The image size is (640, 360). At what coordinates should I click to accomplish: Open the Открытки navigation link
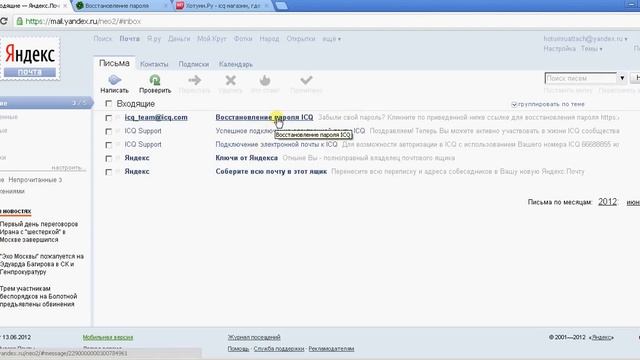pyautogui.click(x=301, y=39)
